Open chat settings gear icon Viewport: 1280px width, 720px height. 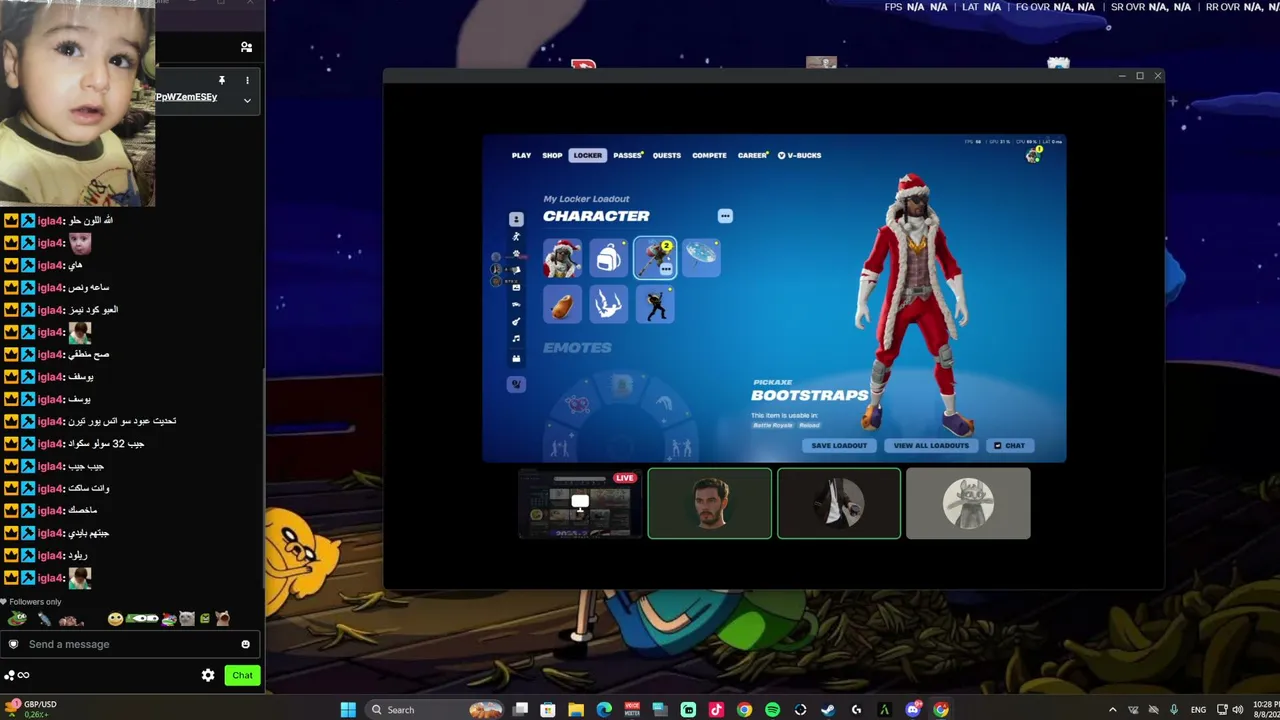208,675
